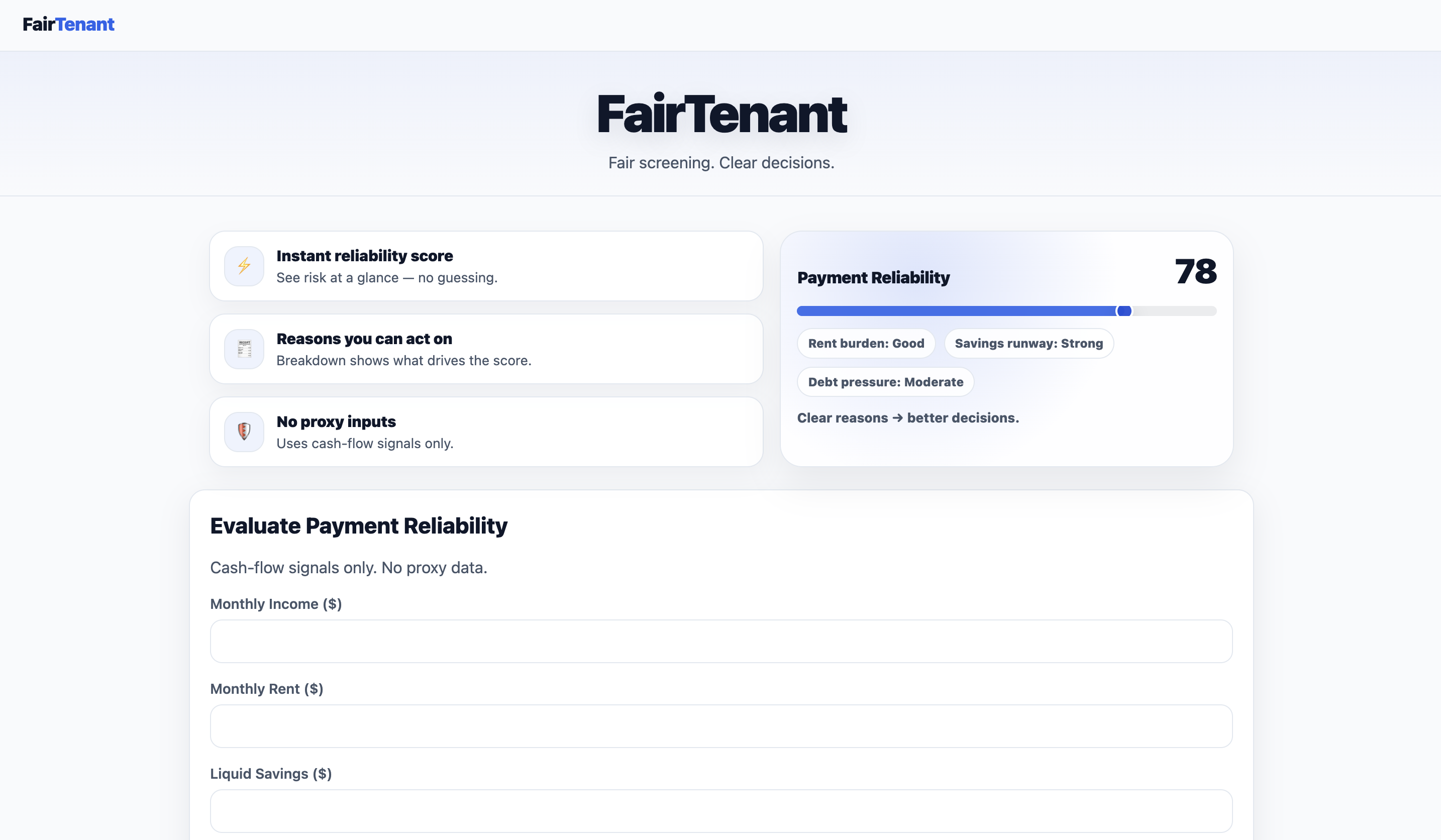
Task: Focus the Liquid Savings input field
Action: pos(721,811)
